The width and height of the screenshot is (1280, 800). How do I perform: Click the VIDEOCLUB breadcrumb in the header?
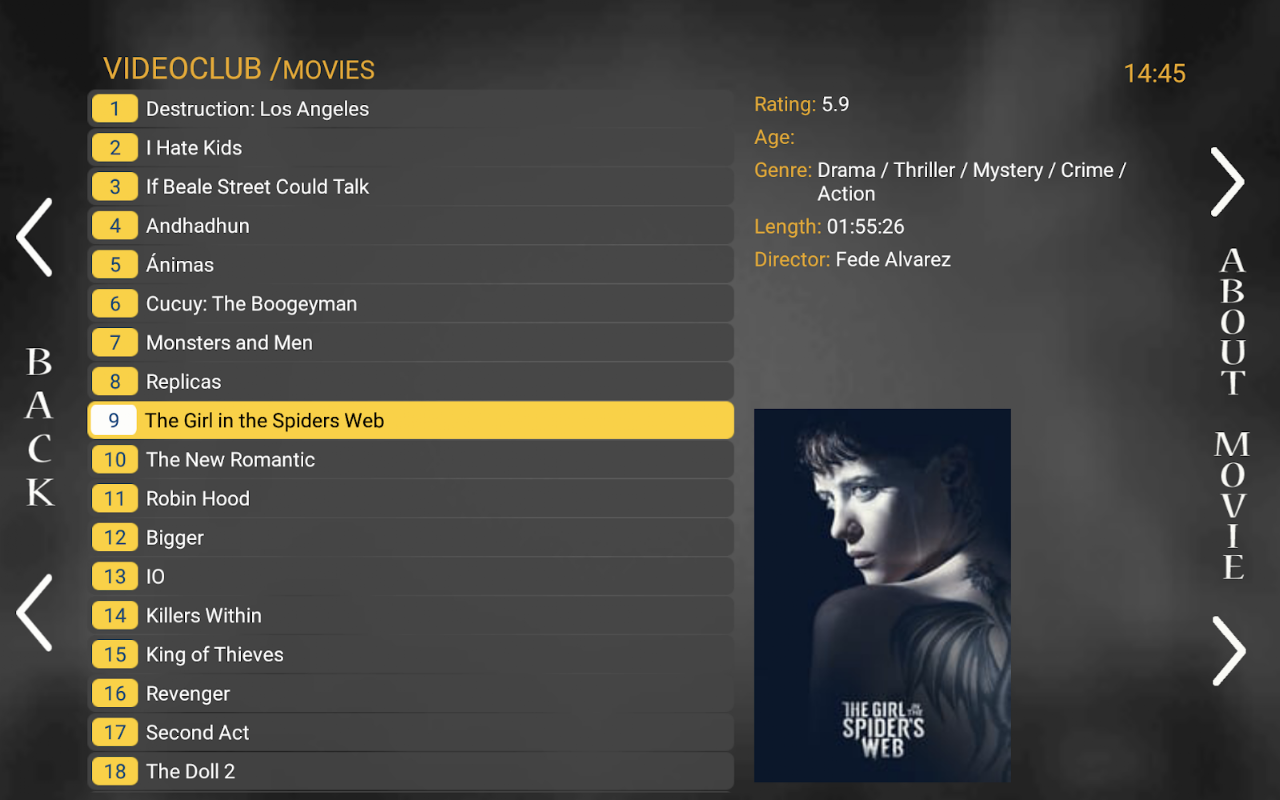pyautogui.click(x=183, y=69)
